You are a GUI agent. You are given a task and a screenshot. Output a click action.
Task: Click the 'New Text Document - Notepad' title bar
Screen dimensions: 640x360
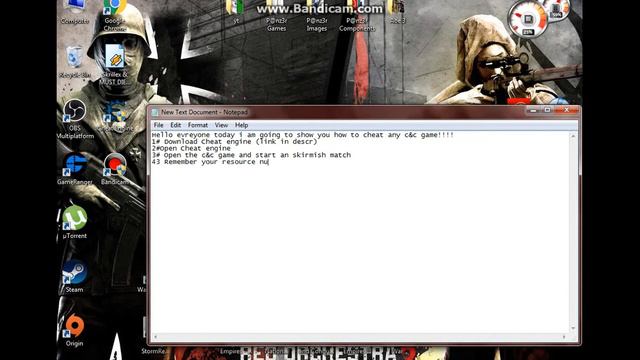(339, 112)
